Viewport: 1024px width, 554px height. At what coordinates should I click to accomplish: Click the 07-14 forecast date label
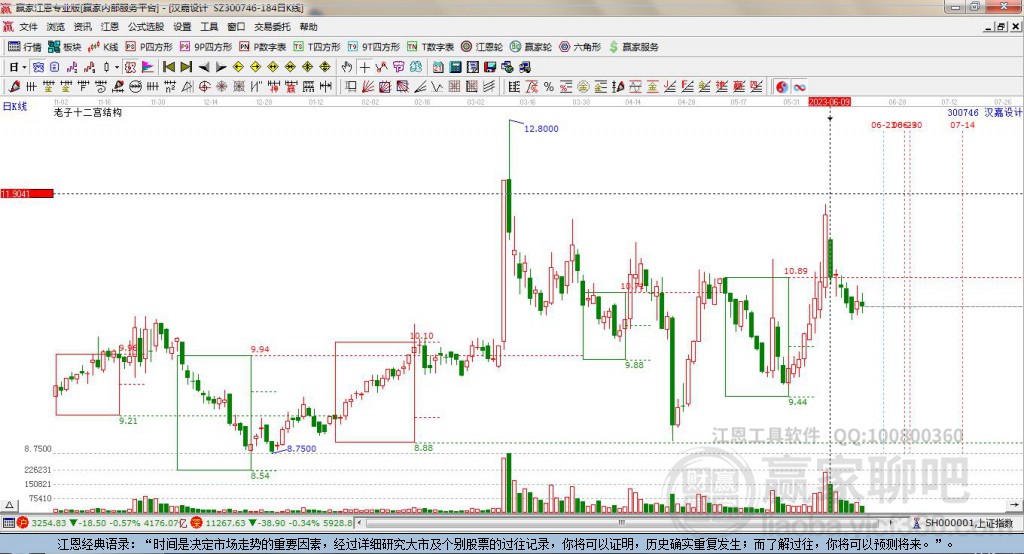[x=962, y=125]
